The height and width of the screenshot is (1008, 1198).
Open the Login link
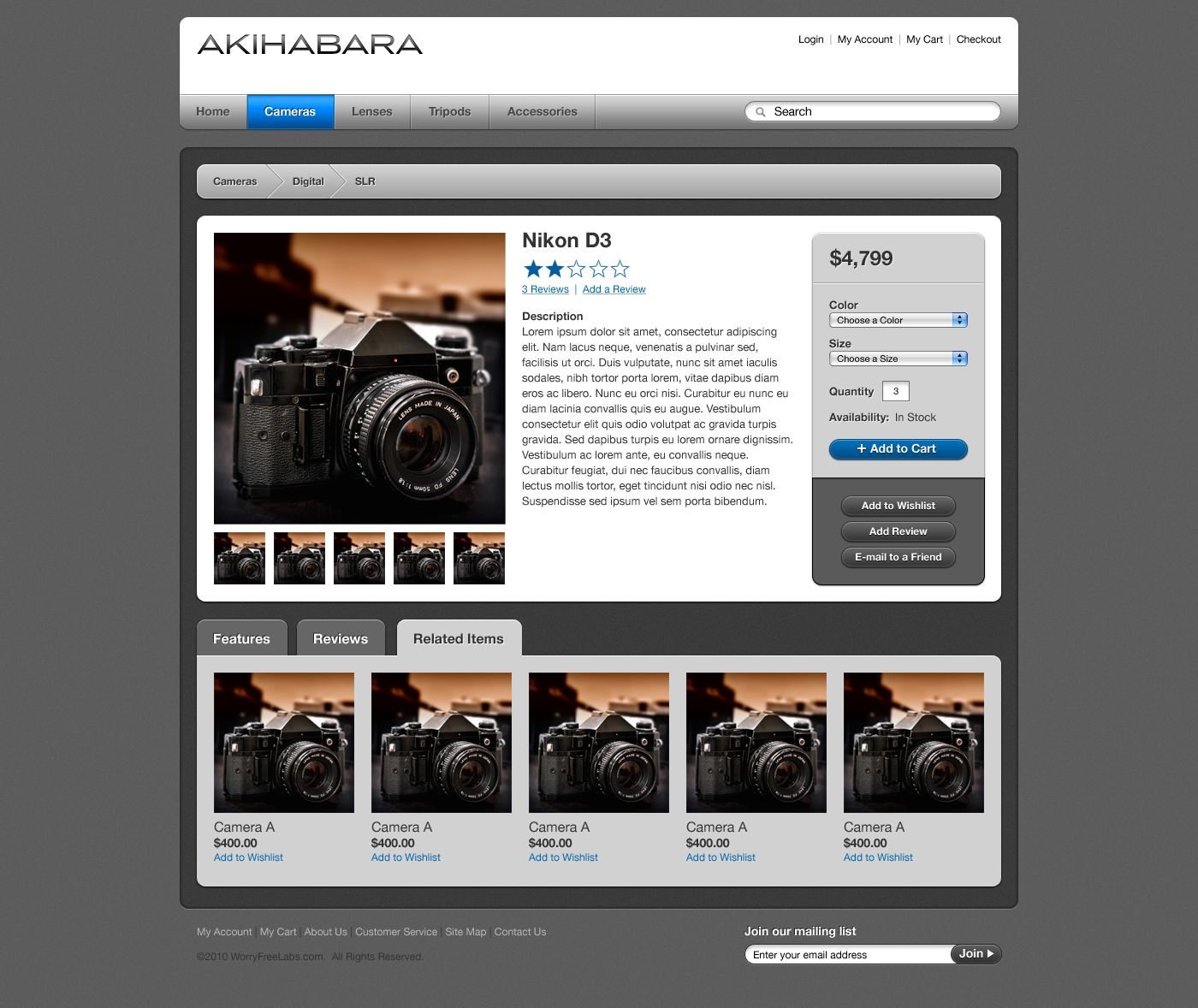810,39
